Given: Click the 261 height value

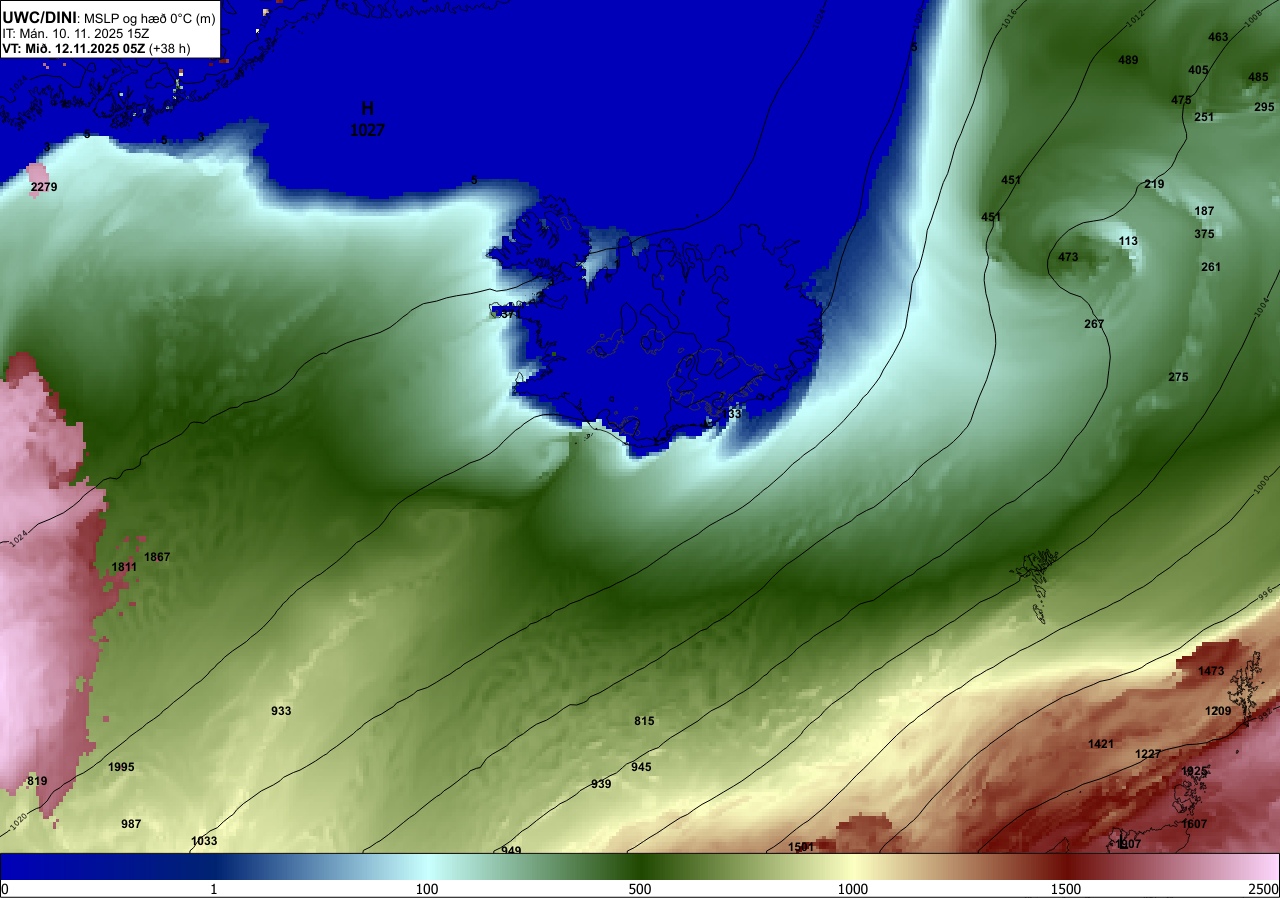Looking at the screenshot, I should pos(1211,267).
